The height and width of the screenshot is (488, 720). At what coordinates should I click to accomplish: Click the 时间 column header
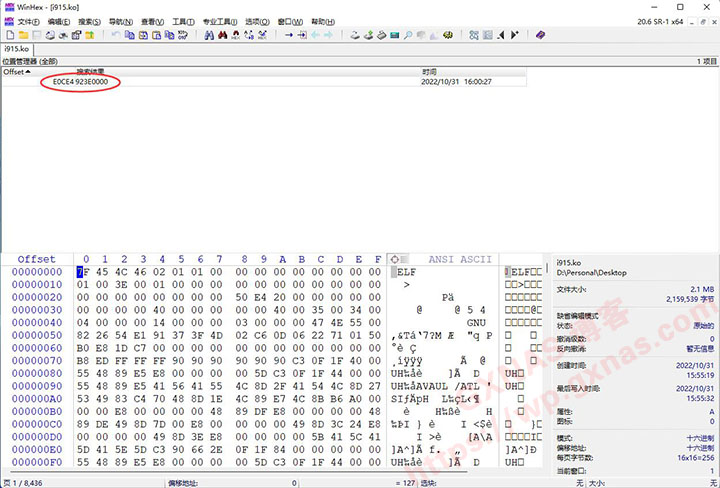429,72
